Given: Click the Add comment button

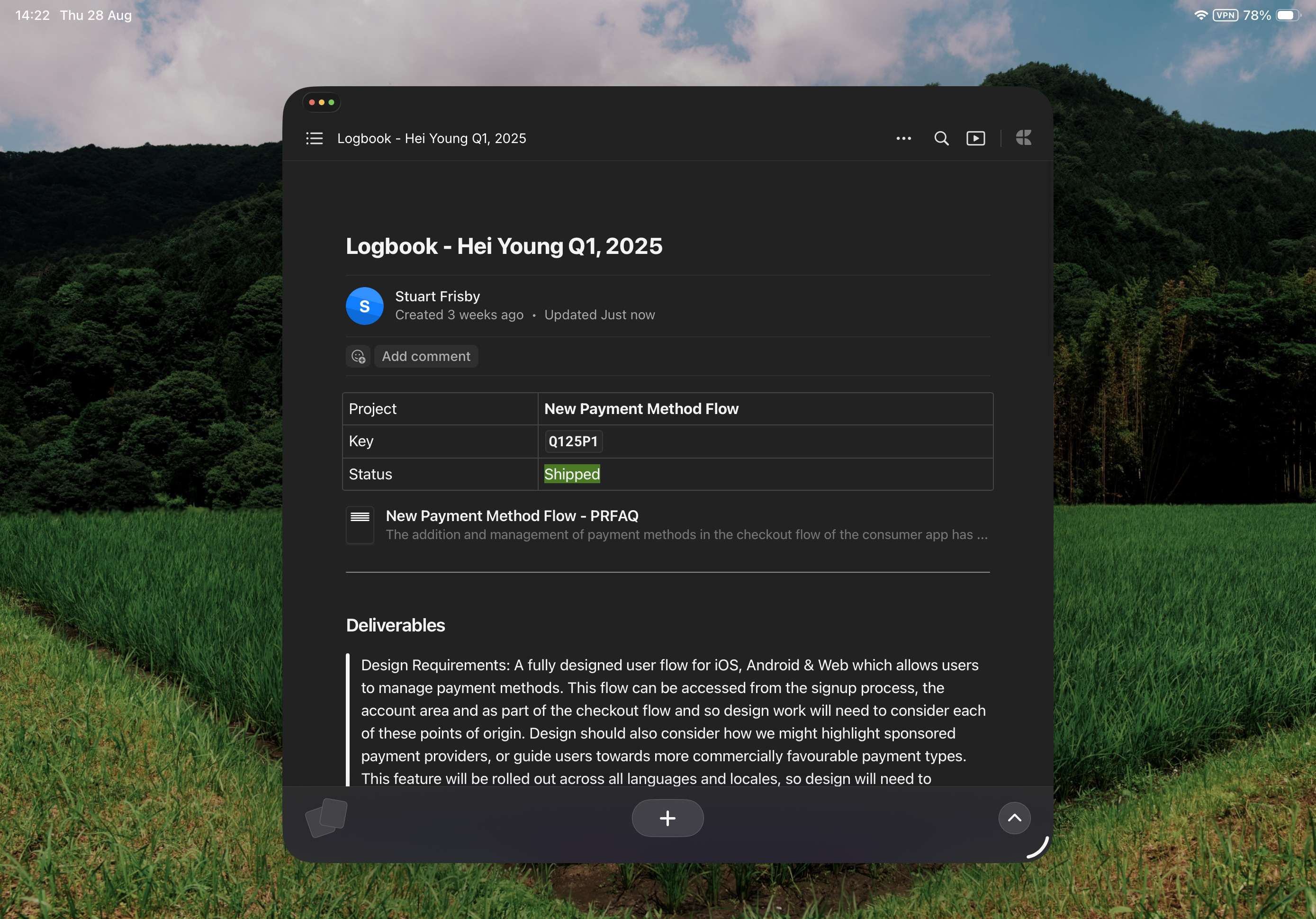Looking at the screenshot, I should [426, 357].
